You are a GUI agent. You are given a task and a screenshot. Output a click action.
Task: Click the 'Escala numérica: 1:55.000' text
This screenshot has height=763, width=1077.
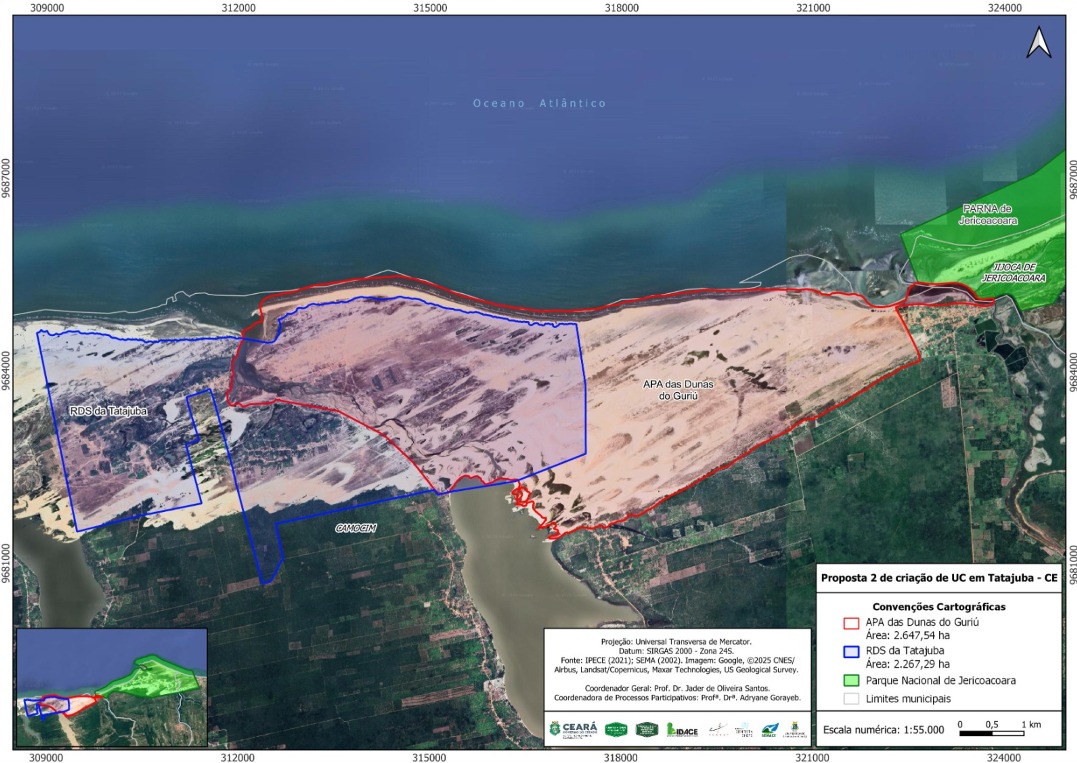(882, 729)
